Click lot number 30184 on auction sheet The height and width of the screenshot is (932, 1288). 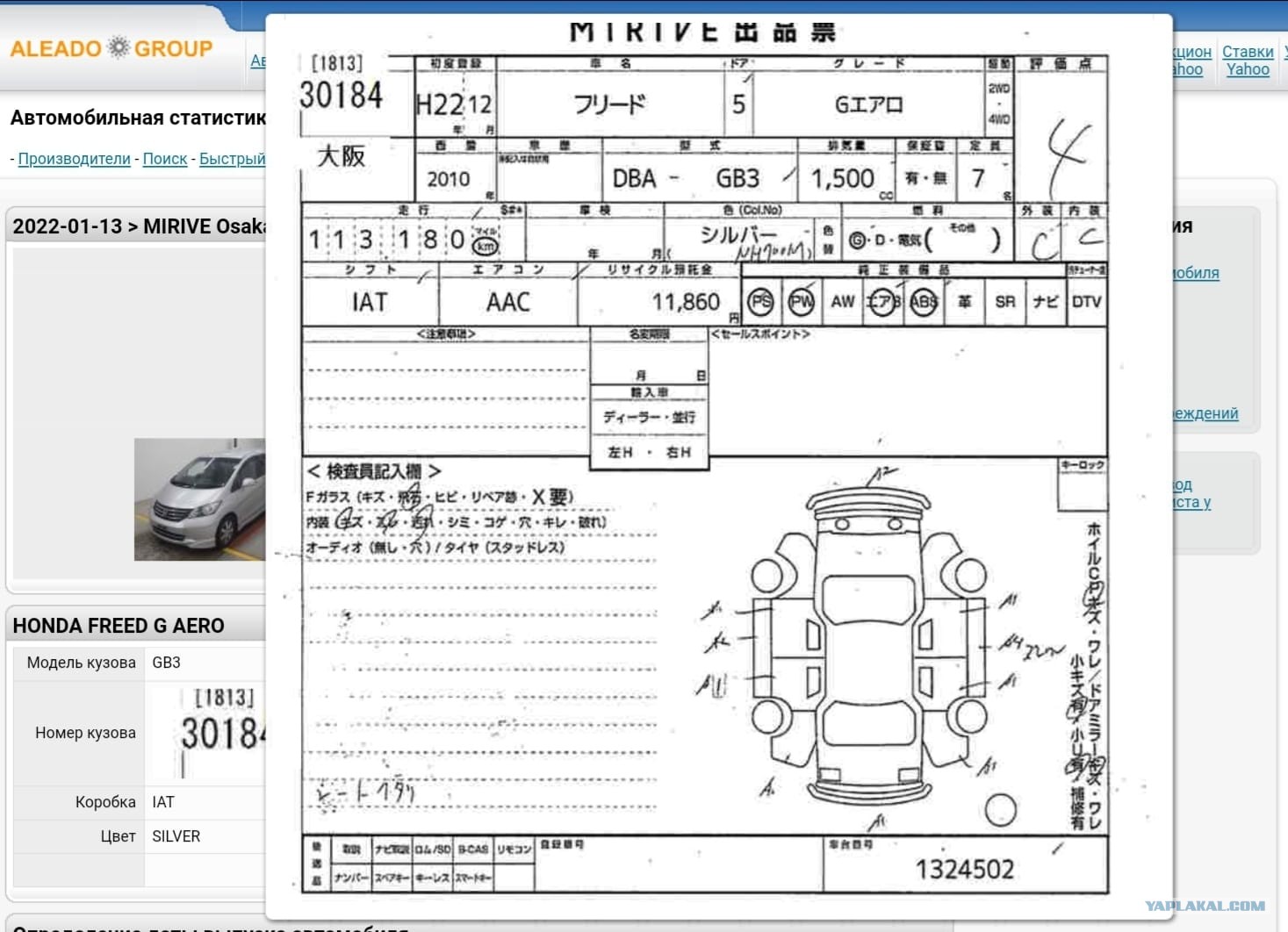342,95
